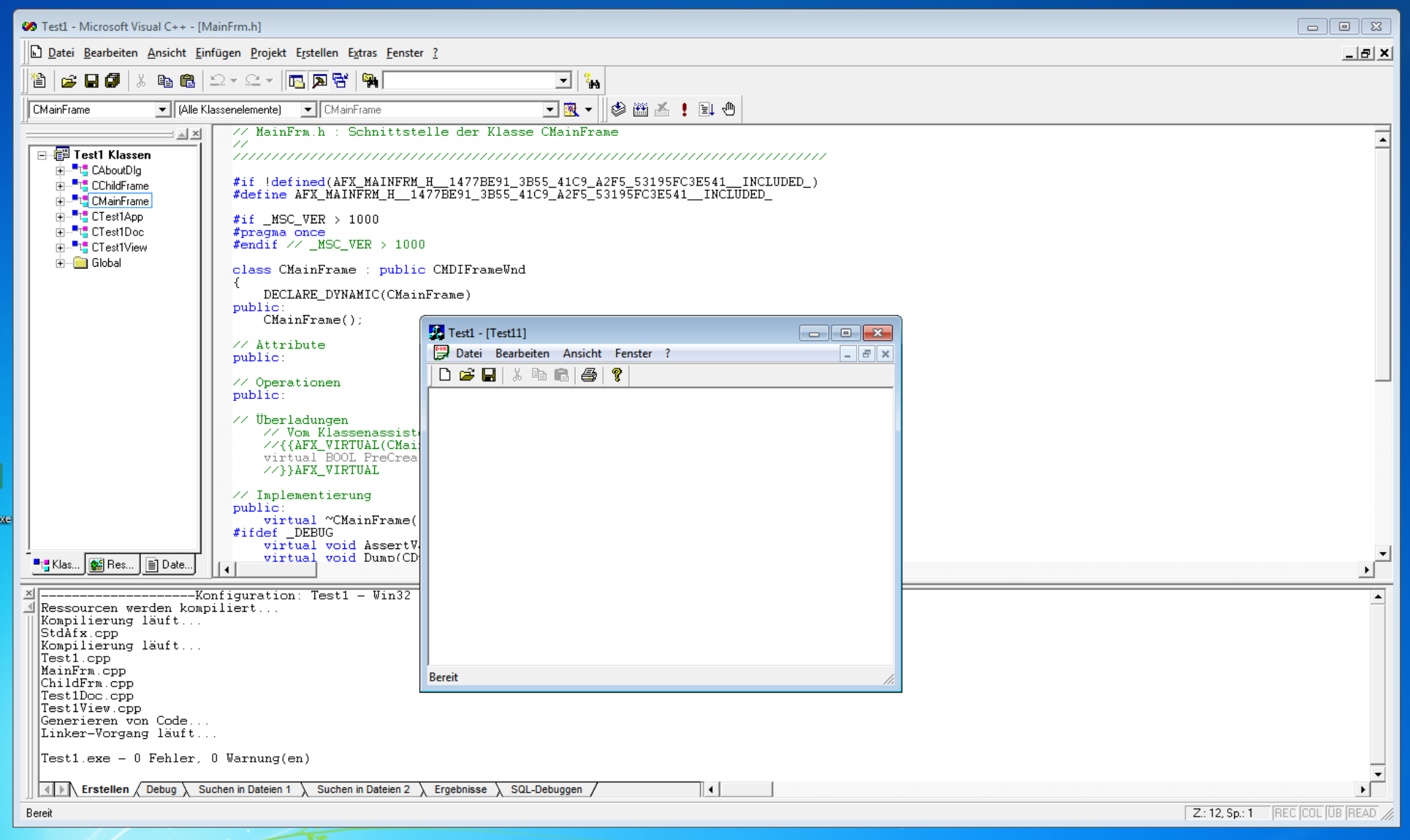1410x840 pixels.
Task: Click the code editor vertical scrollbar down arrow
Action: click(1382, 553)
